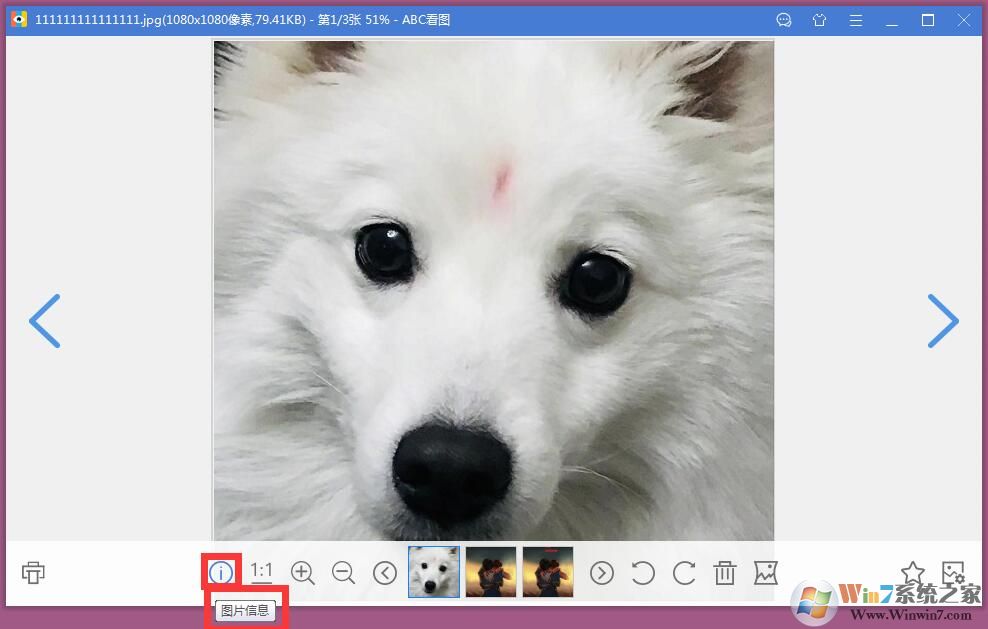This screenshot has width=988, height=629.
Task: Select the white dog thumbnail
Action: (434, 572)
